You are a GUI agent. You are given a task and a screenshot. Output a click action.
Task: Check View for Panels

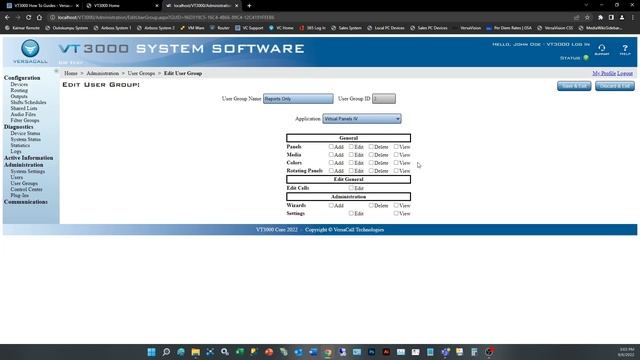396,147
